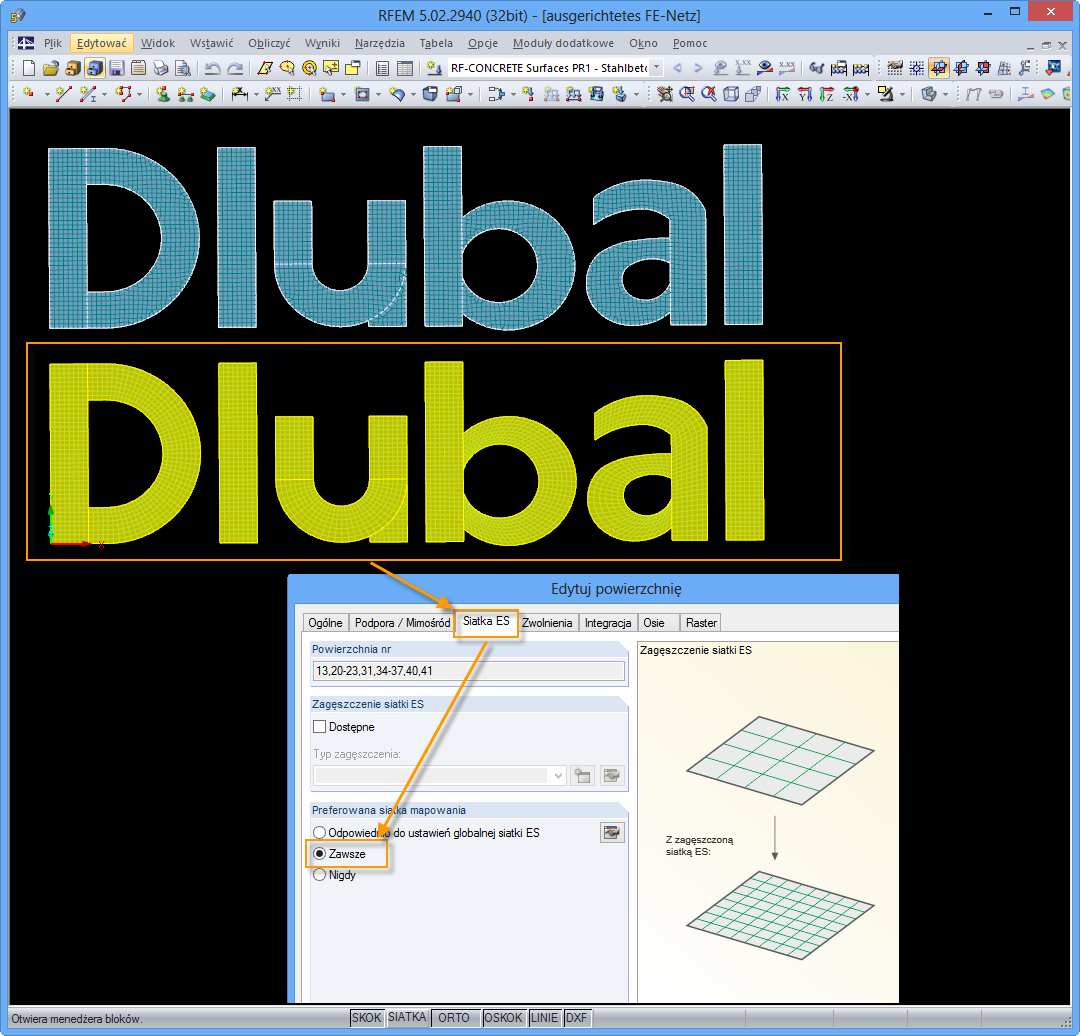Go to next load case arrow
Screen dimensions: 1080x1036
point(698,68)
